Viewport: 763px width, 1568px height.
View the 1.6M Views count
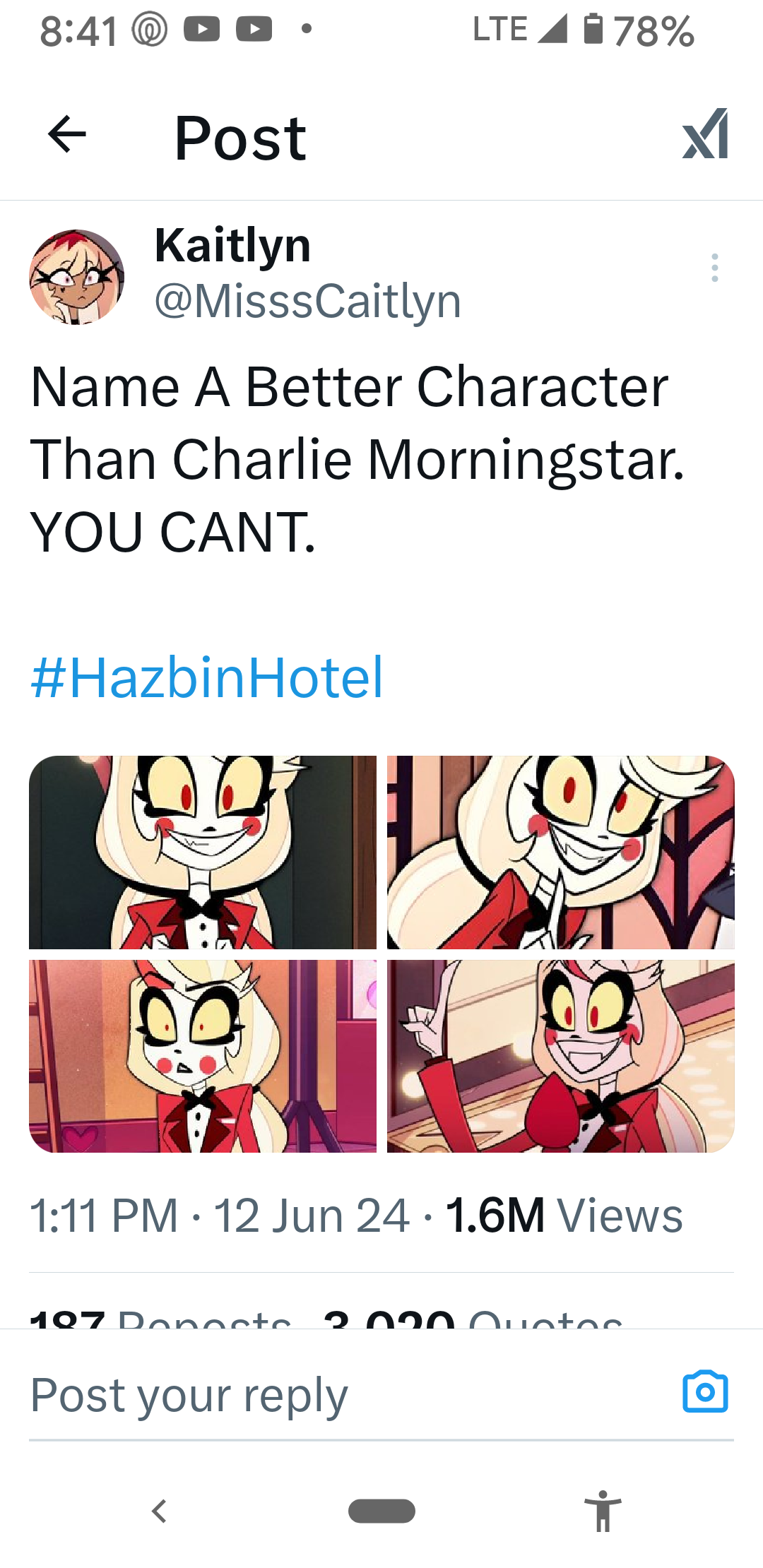click(x=564, y=1216)
